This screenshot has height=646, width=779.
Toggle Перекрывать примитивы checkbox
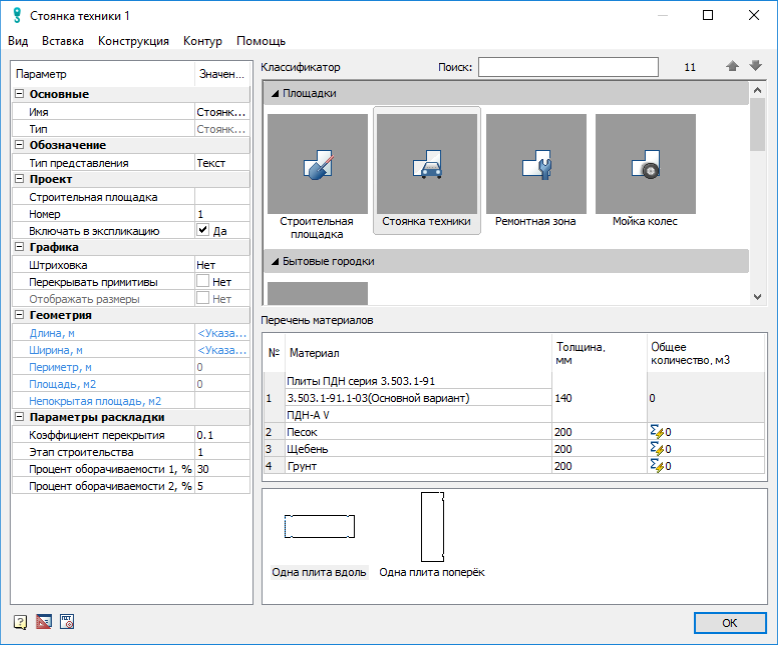click(x=202, y=281)
